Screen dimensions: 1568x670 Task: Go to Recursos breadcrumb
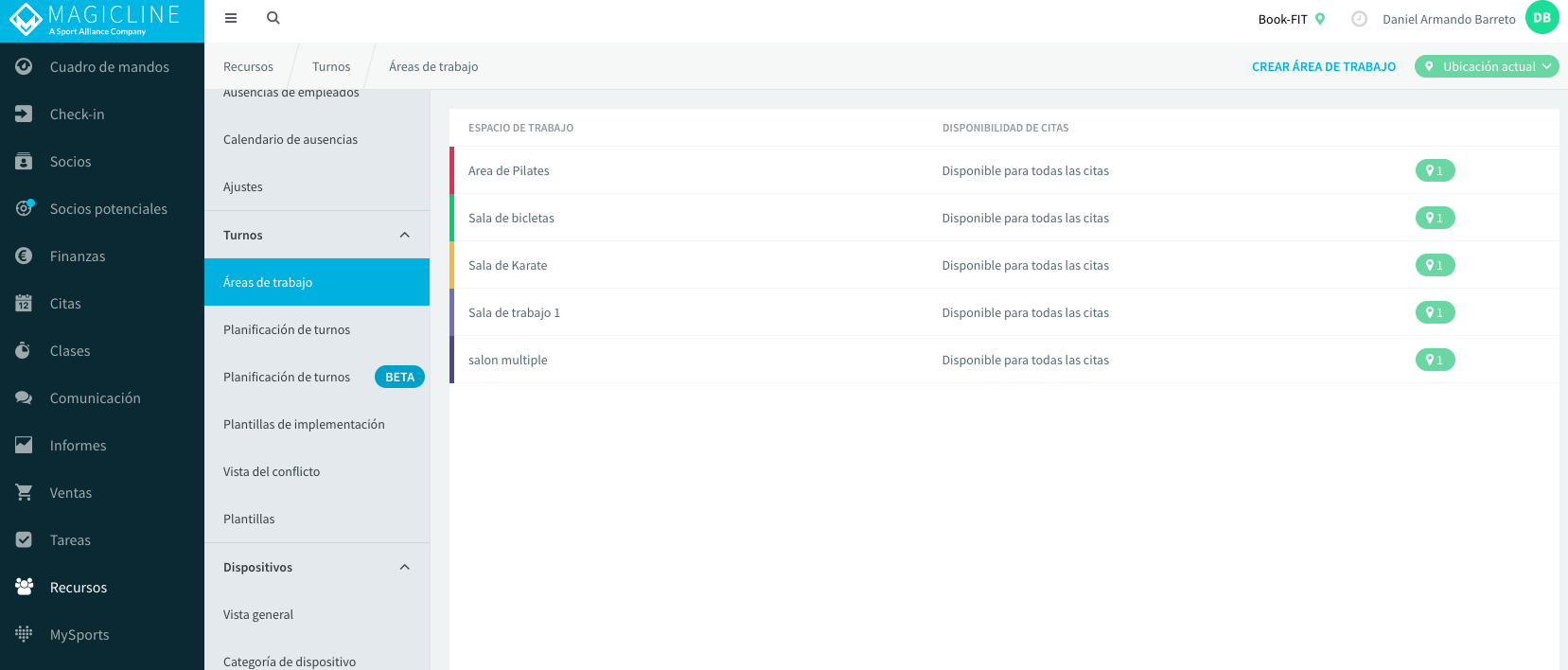coord(248,66)
